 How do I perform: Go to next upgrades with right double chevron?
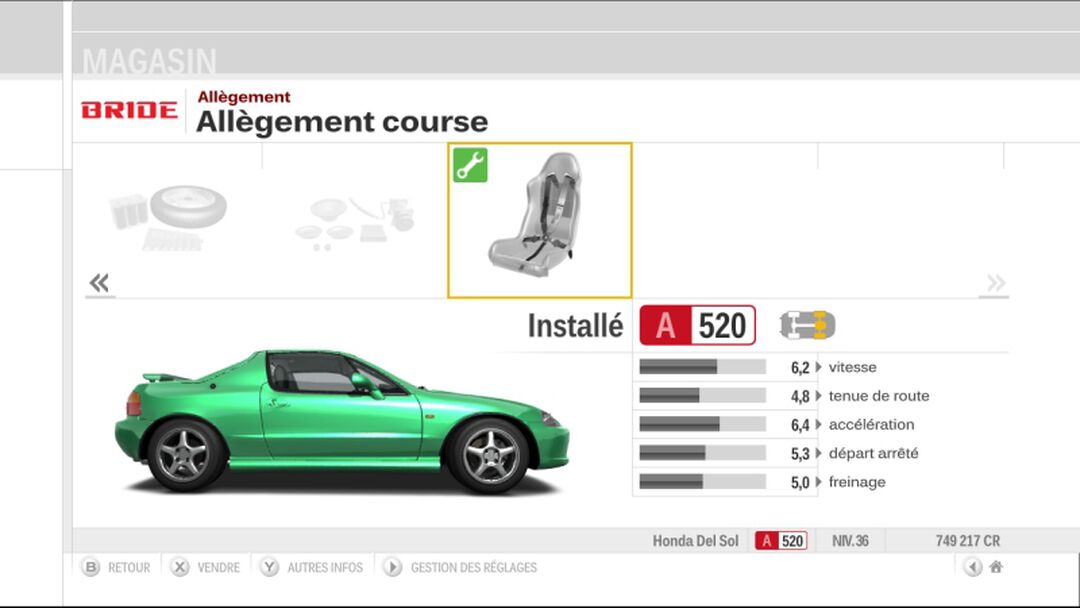click(995, 282)
